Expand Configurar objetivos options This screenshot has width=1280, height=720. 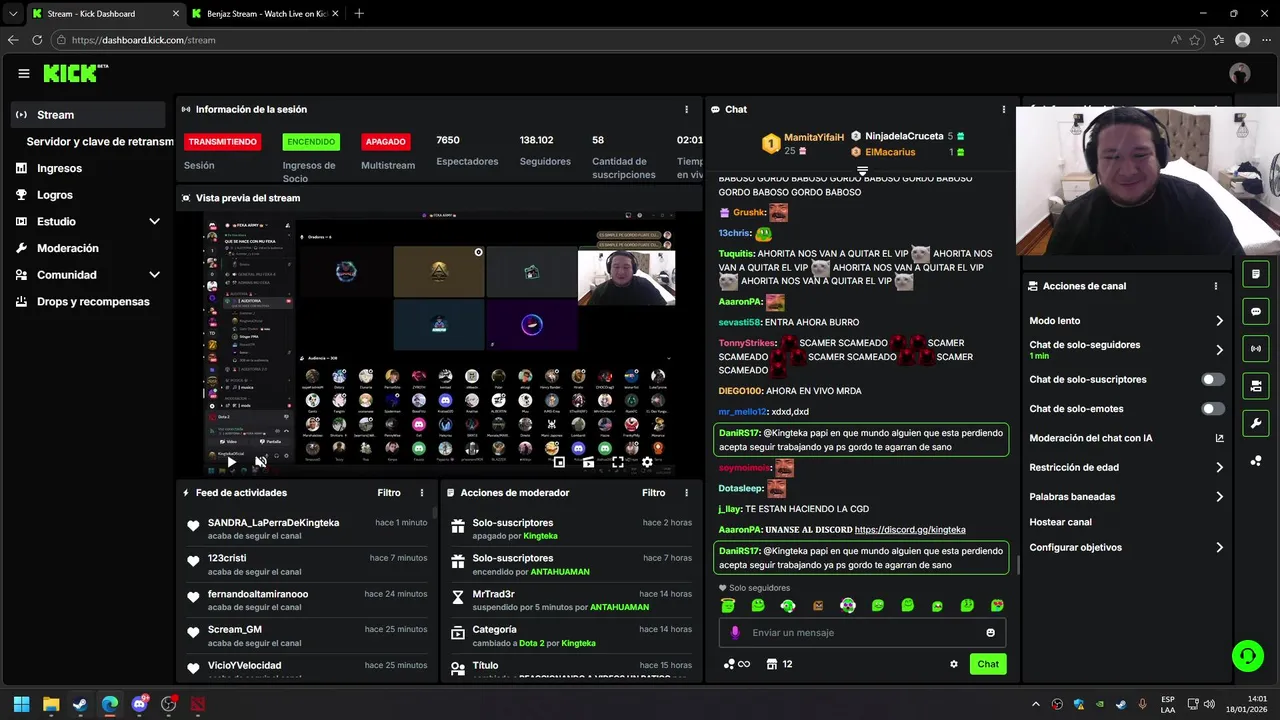[x=1219, y=547]
